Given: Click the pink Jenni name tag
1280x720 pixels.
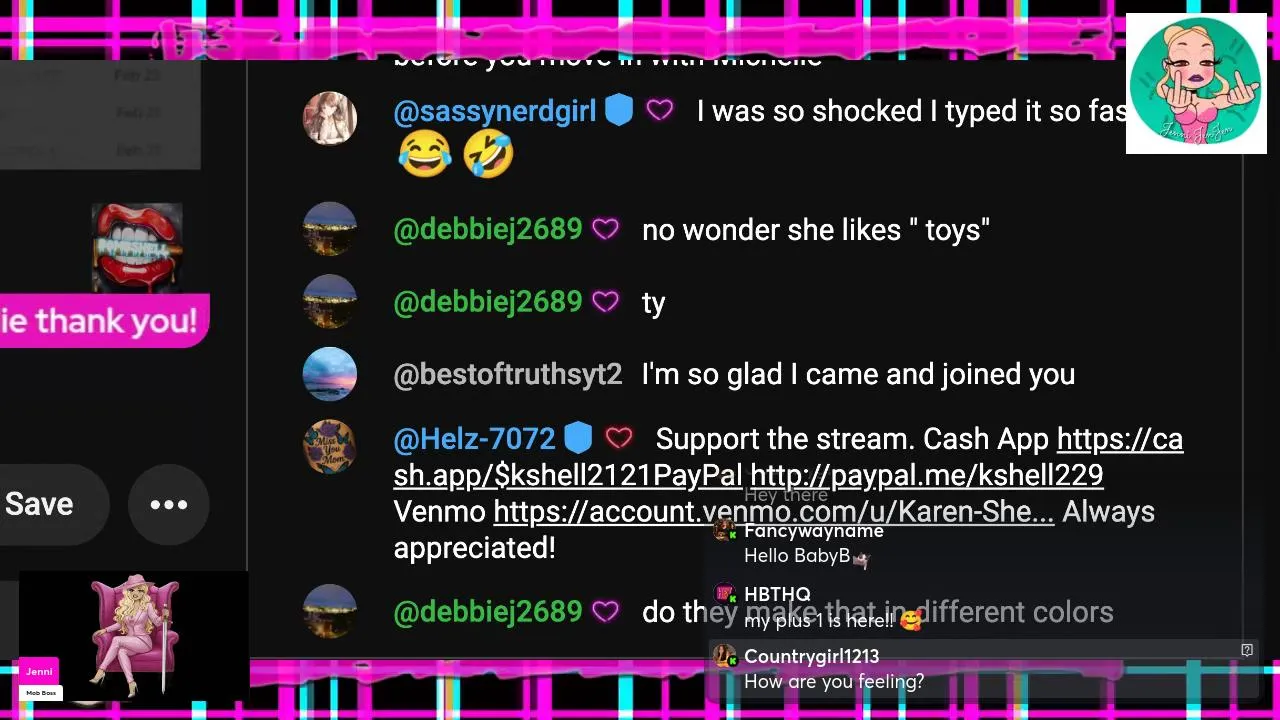Looking at the screenshot, I should (39, 671).
